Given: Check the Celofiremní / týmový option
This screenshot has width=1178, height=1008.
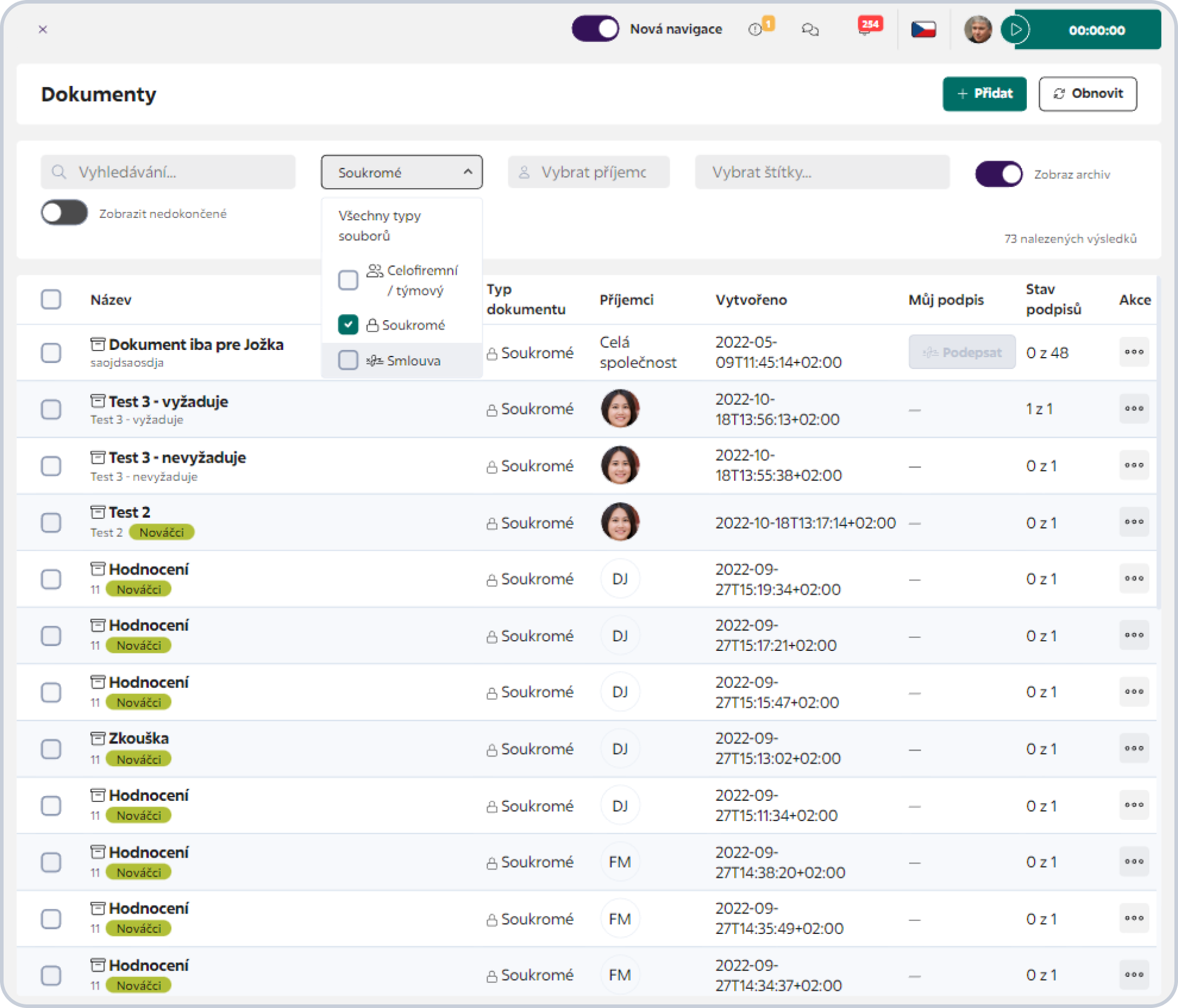Looking at the screenshot, I should (348, 279).
